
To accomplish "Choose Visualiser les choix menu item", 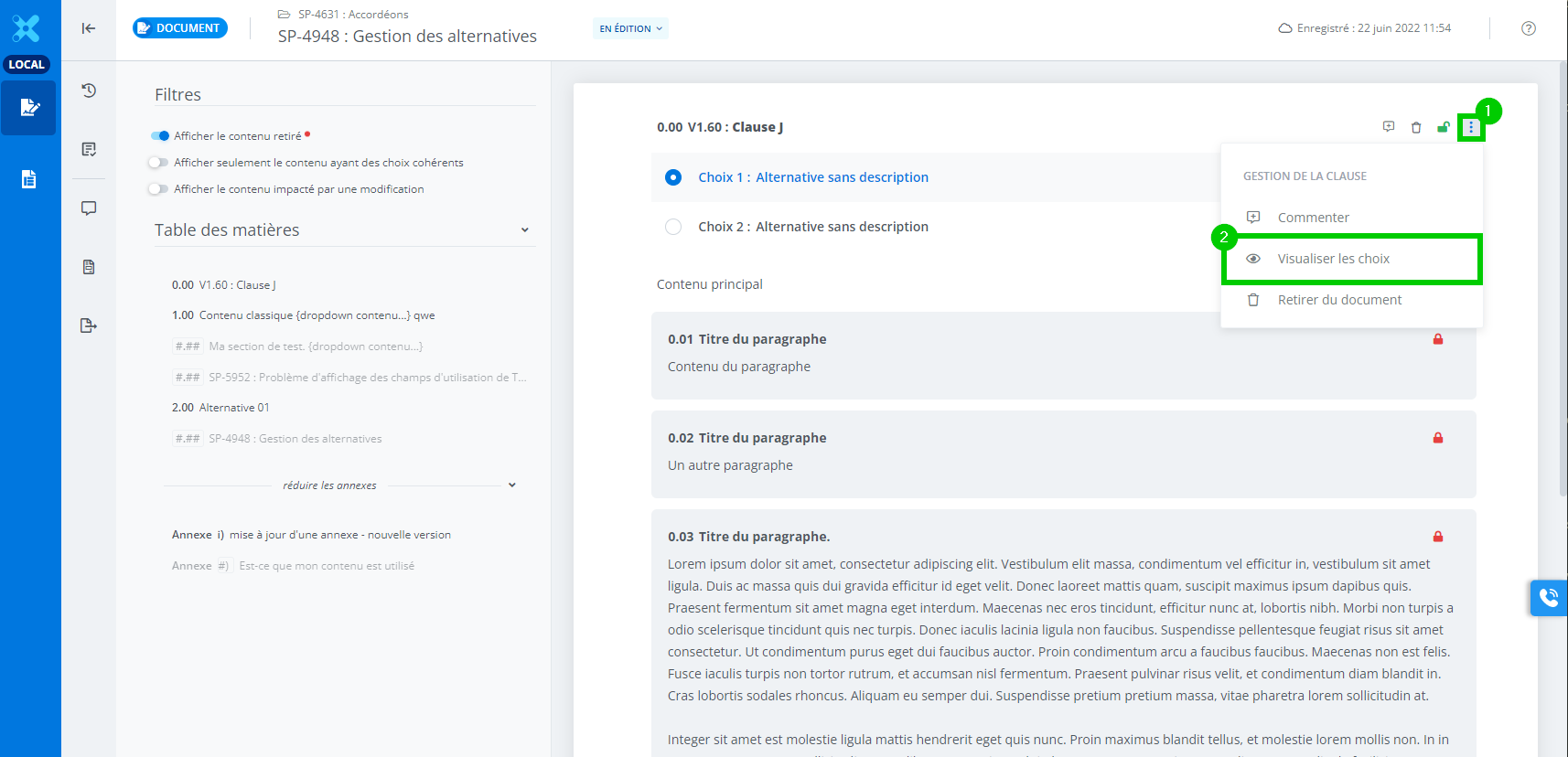I will [1333, 259].
